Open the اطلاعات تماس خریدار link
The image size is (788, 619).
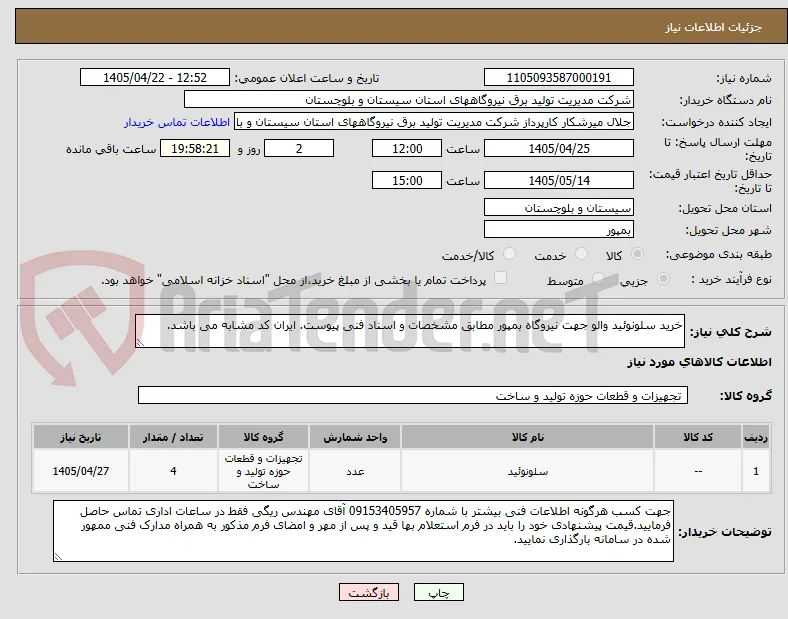point(177,122)
